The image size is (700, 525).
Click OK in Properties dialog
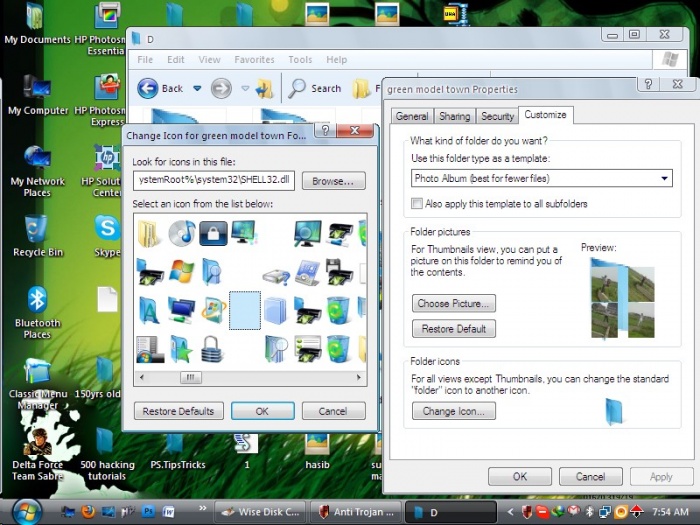point(520,476)
